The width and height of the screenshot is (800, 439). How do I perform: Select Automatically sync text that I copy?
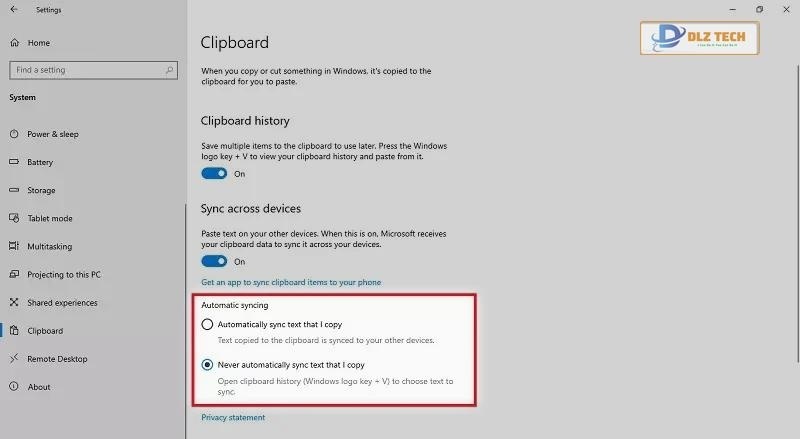(x=207, y=324)
